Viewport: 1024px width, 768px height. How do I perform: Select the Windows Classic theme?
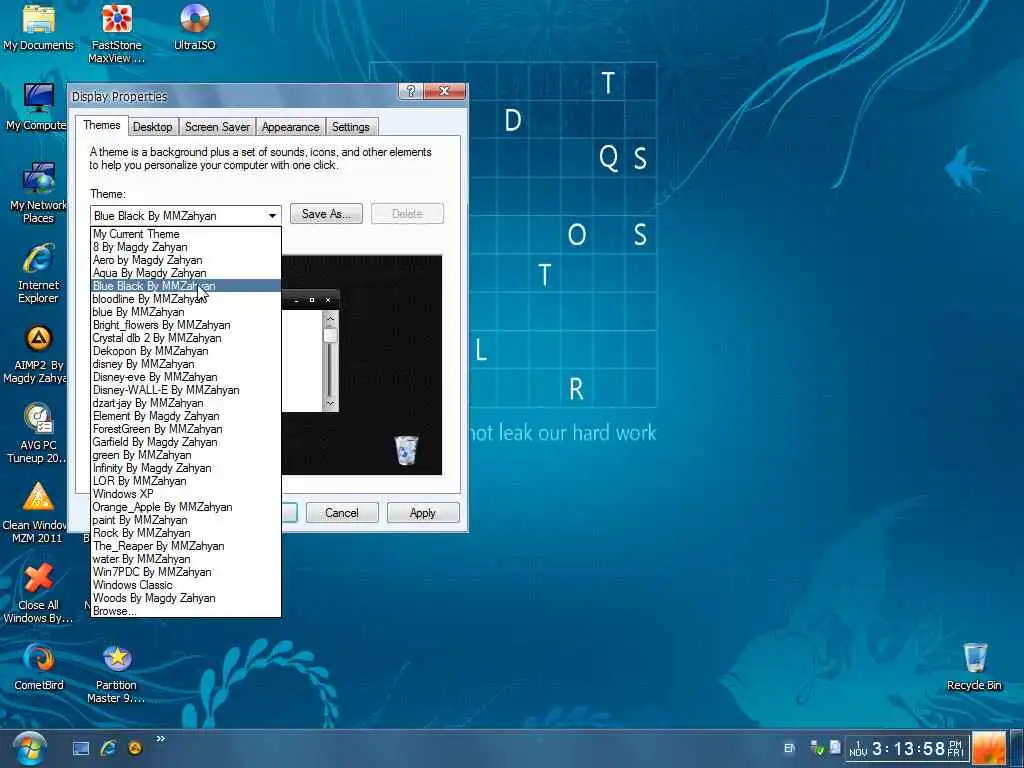point(185,585)
